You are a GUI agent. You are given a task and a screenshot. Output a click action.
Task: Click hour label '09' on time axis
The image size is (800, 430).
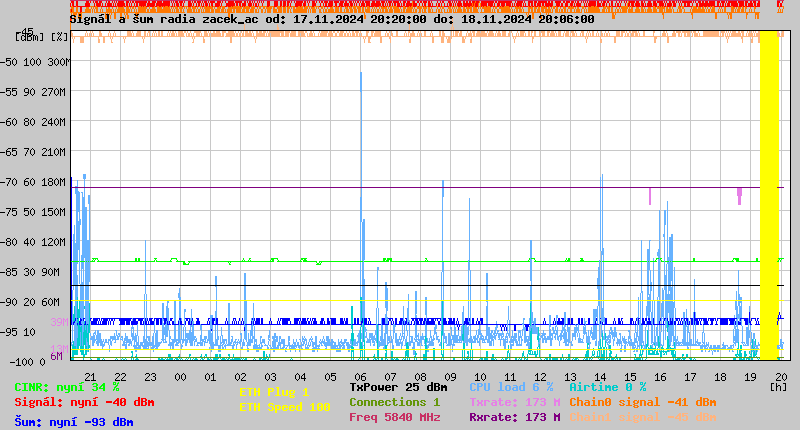click(x=451, y=377)
